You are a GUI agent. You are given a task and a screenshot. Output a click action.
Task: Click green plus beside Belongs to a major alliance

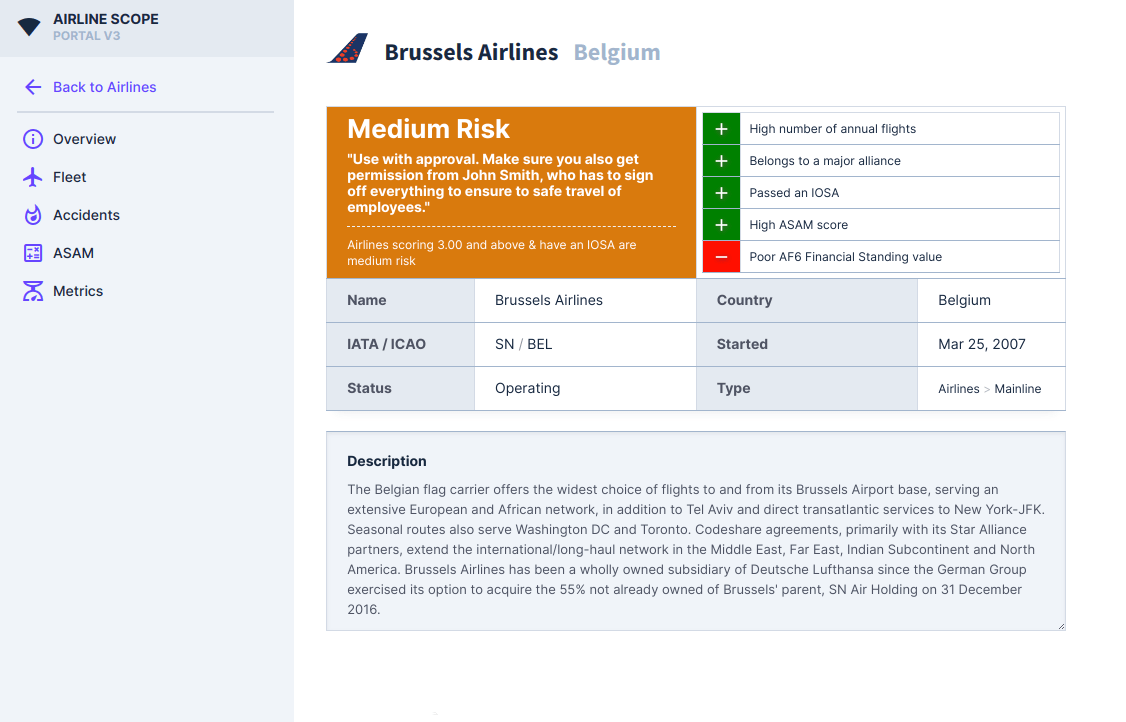pos(721,161)
